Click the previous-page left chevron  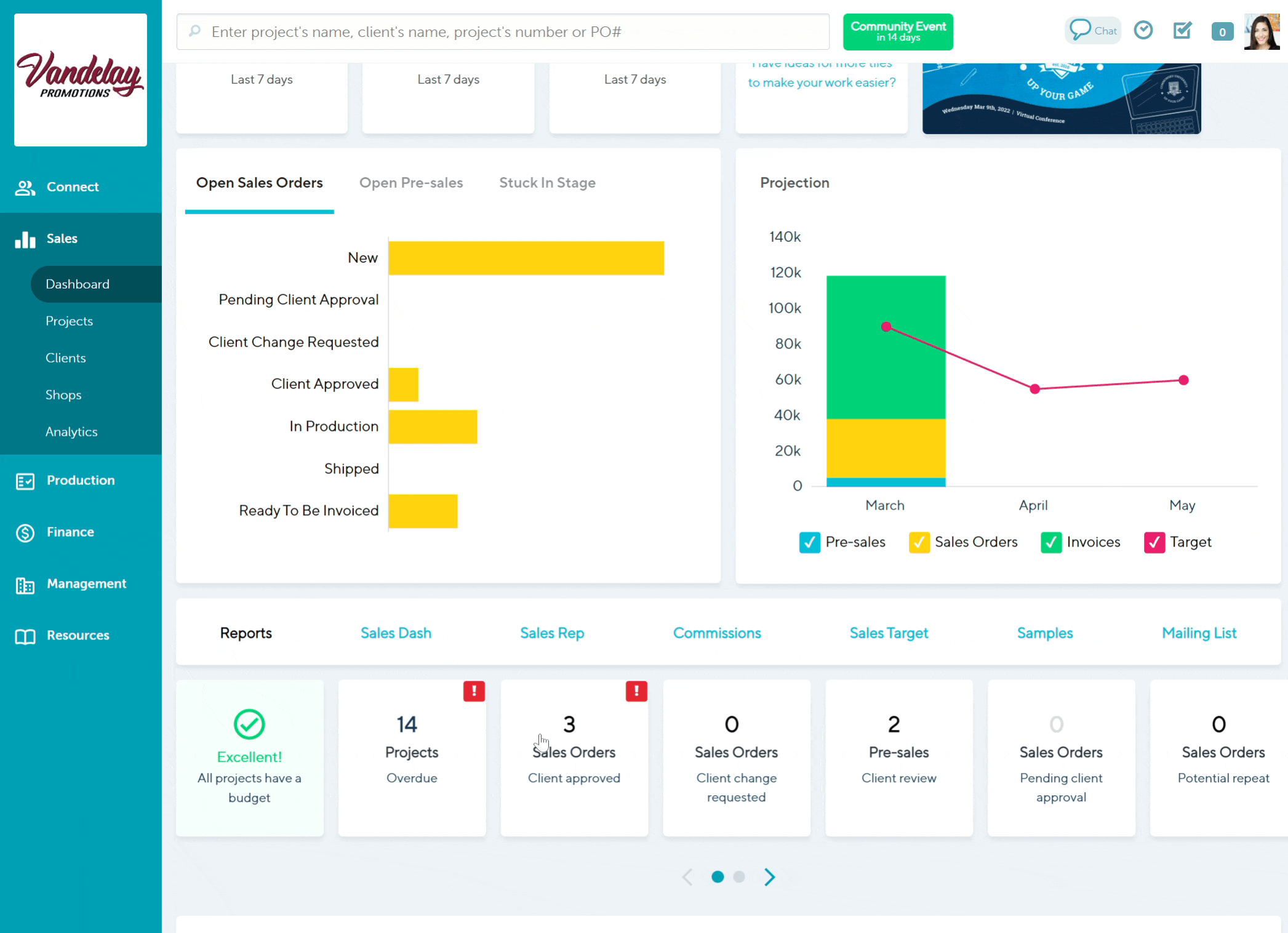(687, 876)
